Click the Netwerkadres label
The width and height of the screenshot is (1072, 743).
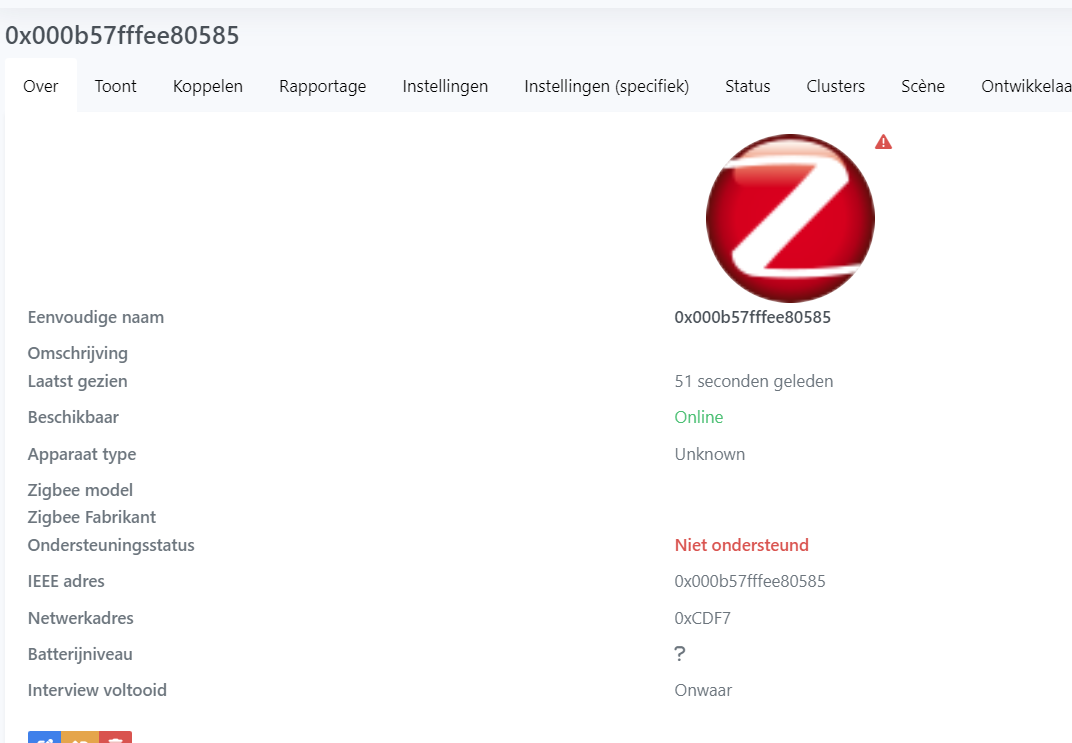coord(81,618)
